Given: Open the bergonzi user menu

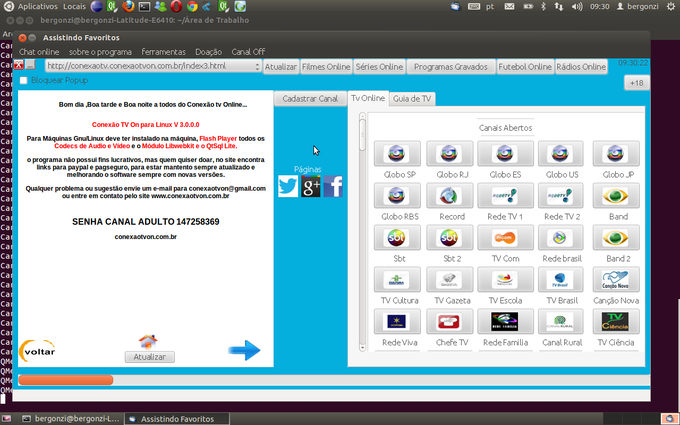Looking at the screenshot, I should pyautogui.click(x=638, y=7).
